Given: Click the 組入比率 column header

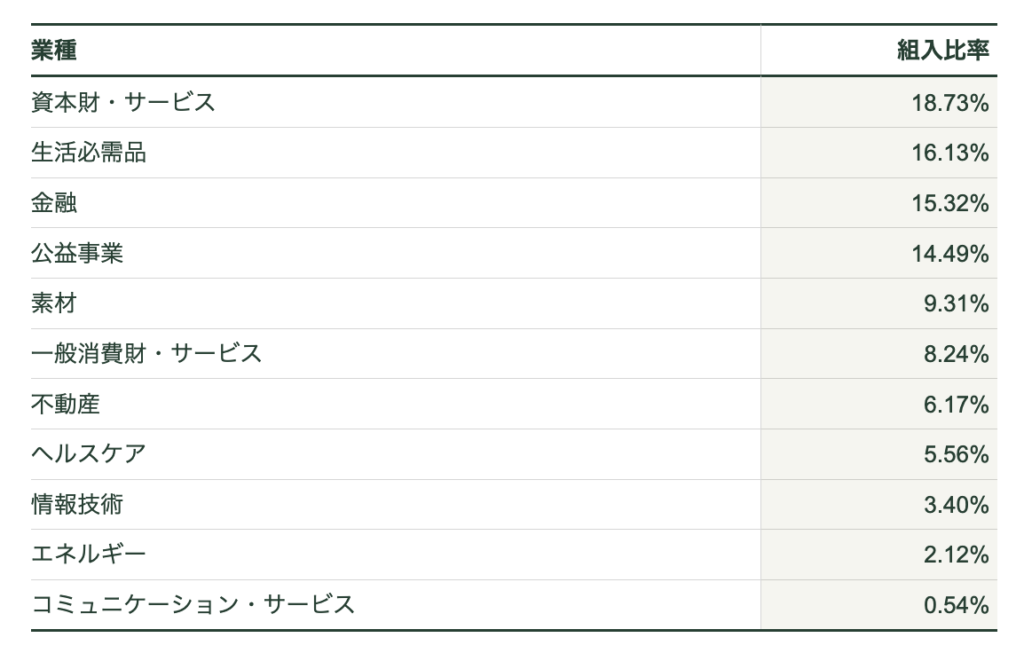Looking at the screenshot, I should [942, 51].
